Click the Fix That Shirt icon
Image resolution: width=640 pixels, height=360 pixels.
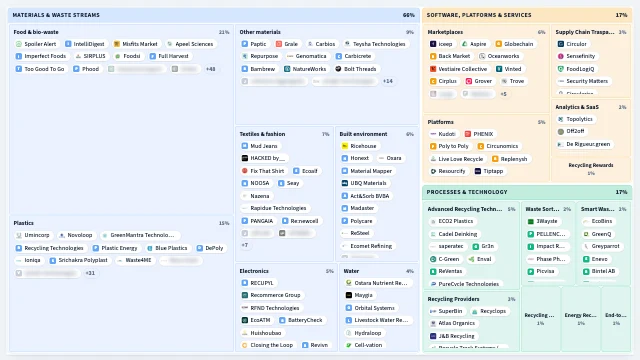245,171
